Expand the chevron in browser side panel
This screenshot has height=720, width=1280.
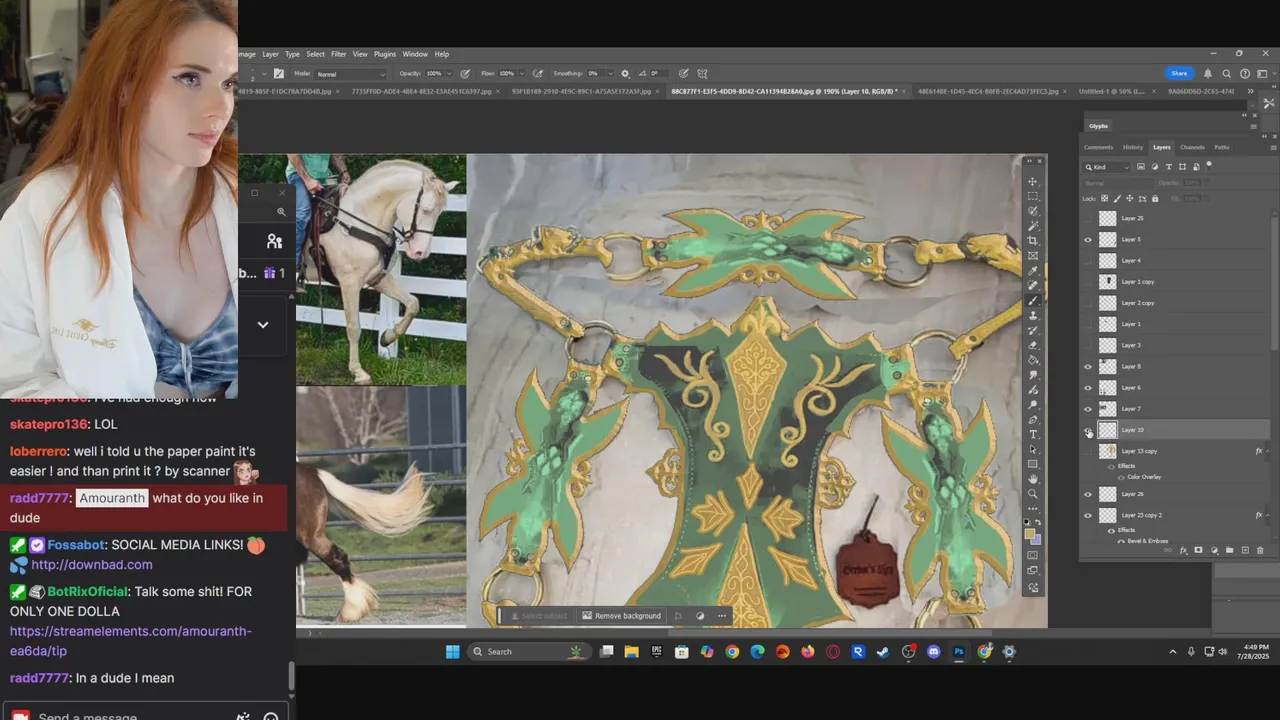click(263, 324)
